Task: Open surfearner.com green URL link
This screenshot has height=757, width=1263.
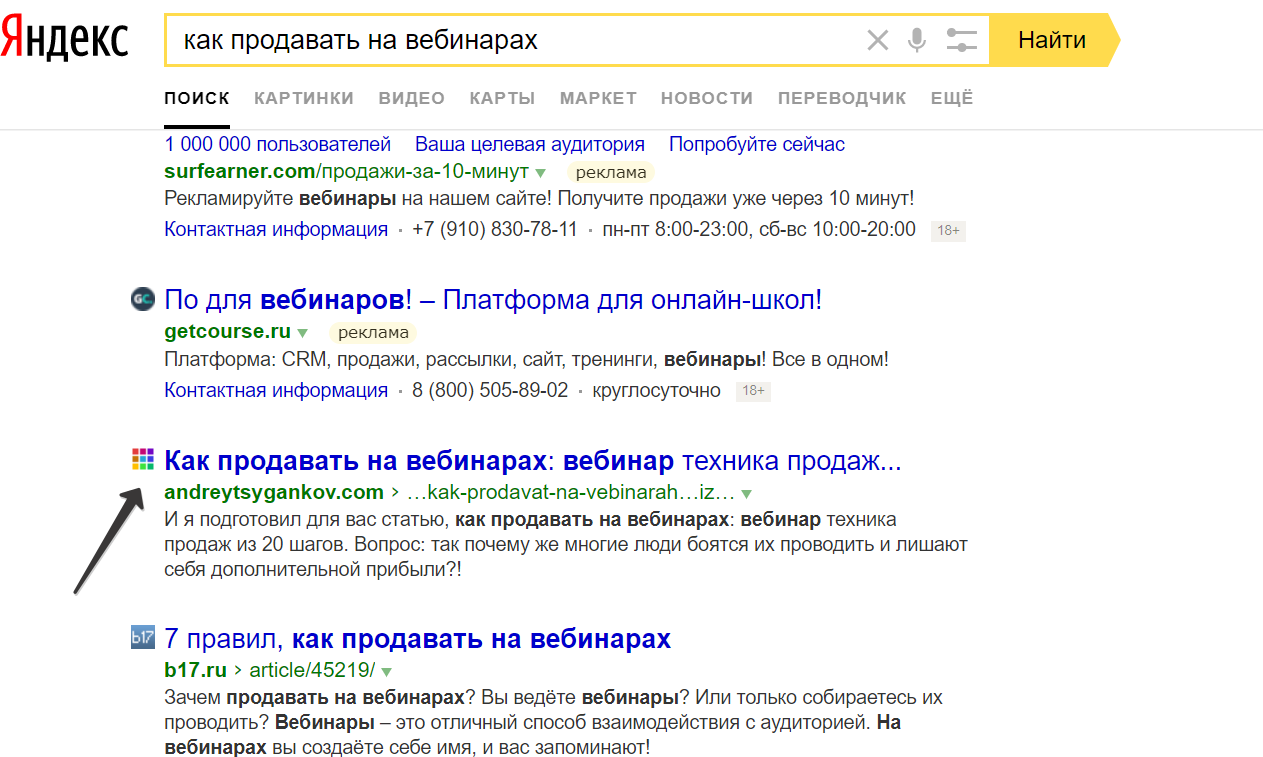Action: point(347,172)
